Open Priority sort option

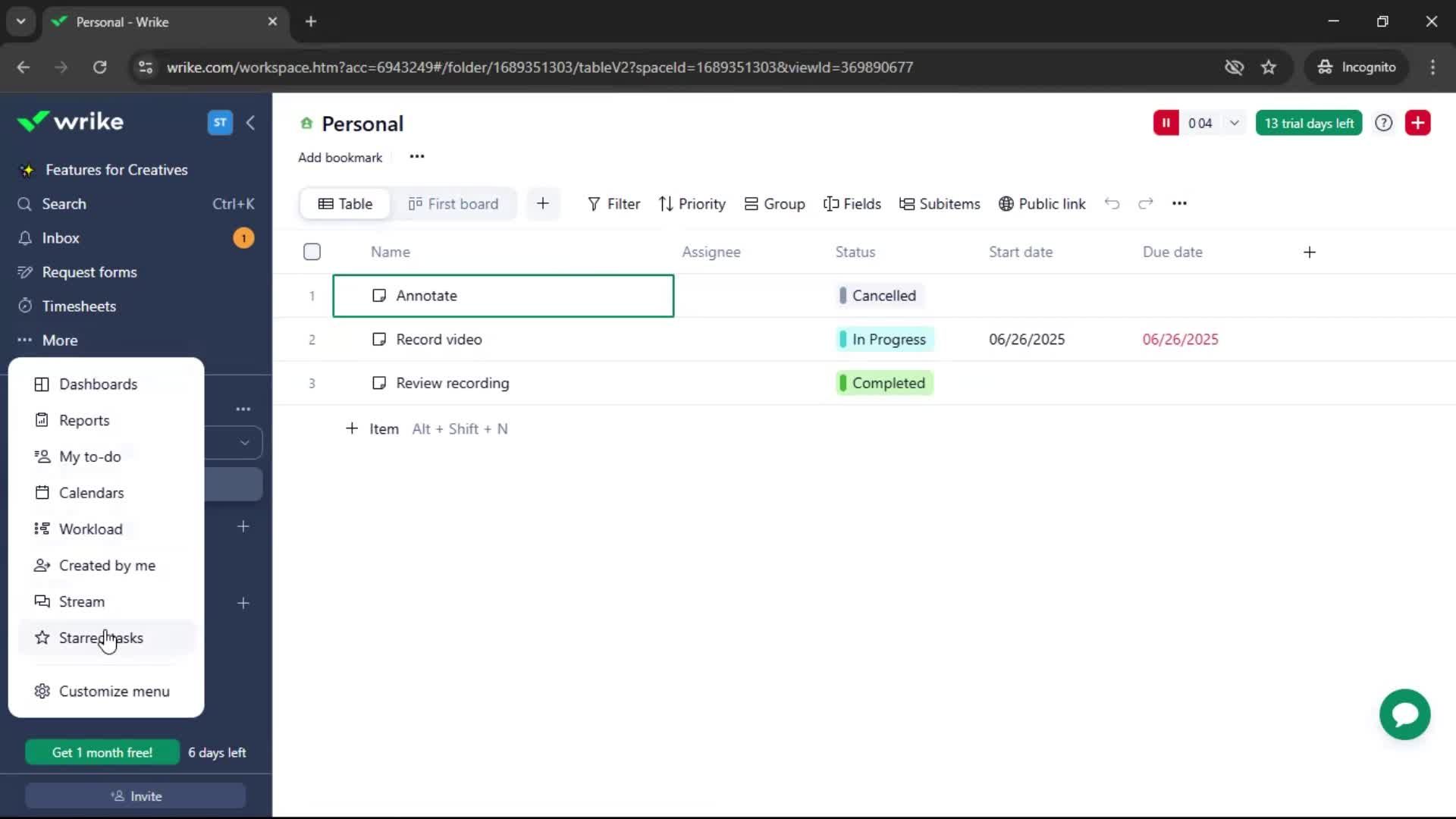(692, 204)
